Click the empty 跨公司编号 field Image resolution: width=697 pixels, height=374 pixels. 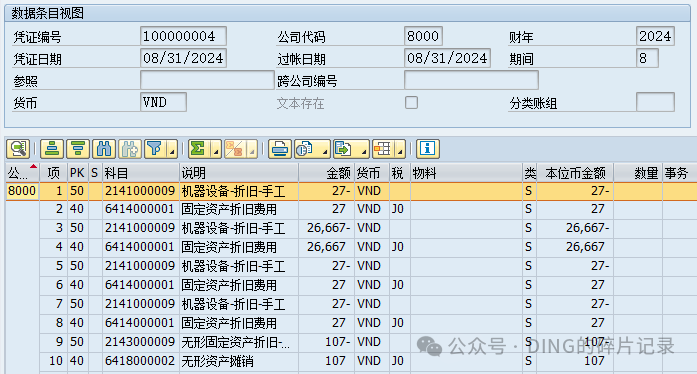tap(471, 80)
